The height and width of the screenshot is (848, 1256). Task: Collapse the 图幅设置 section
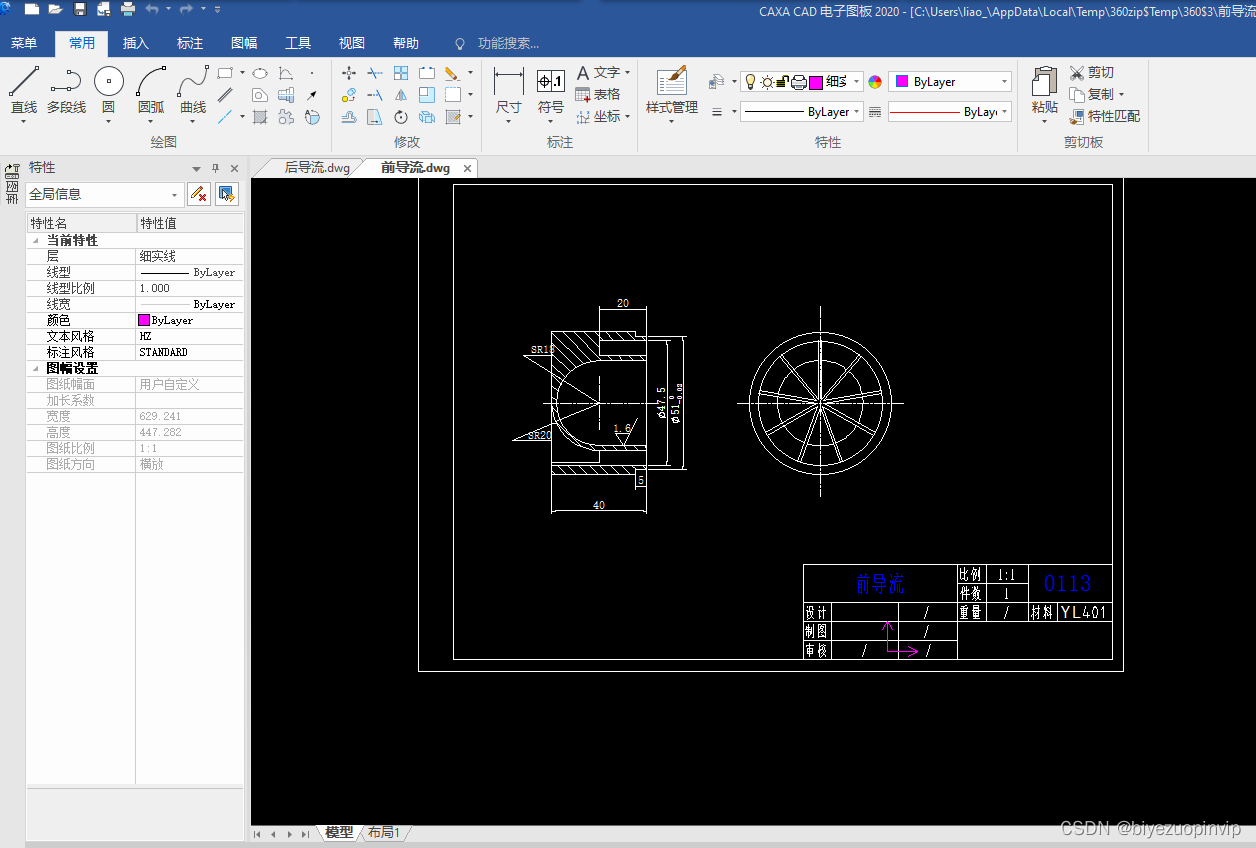[x=37, y=368]
